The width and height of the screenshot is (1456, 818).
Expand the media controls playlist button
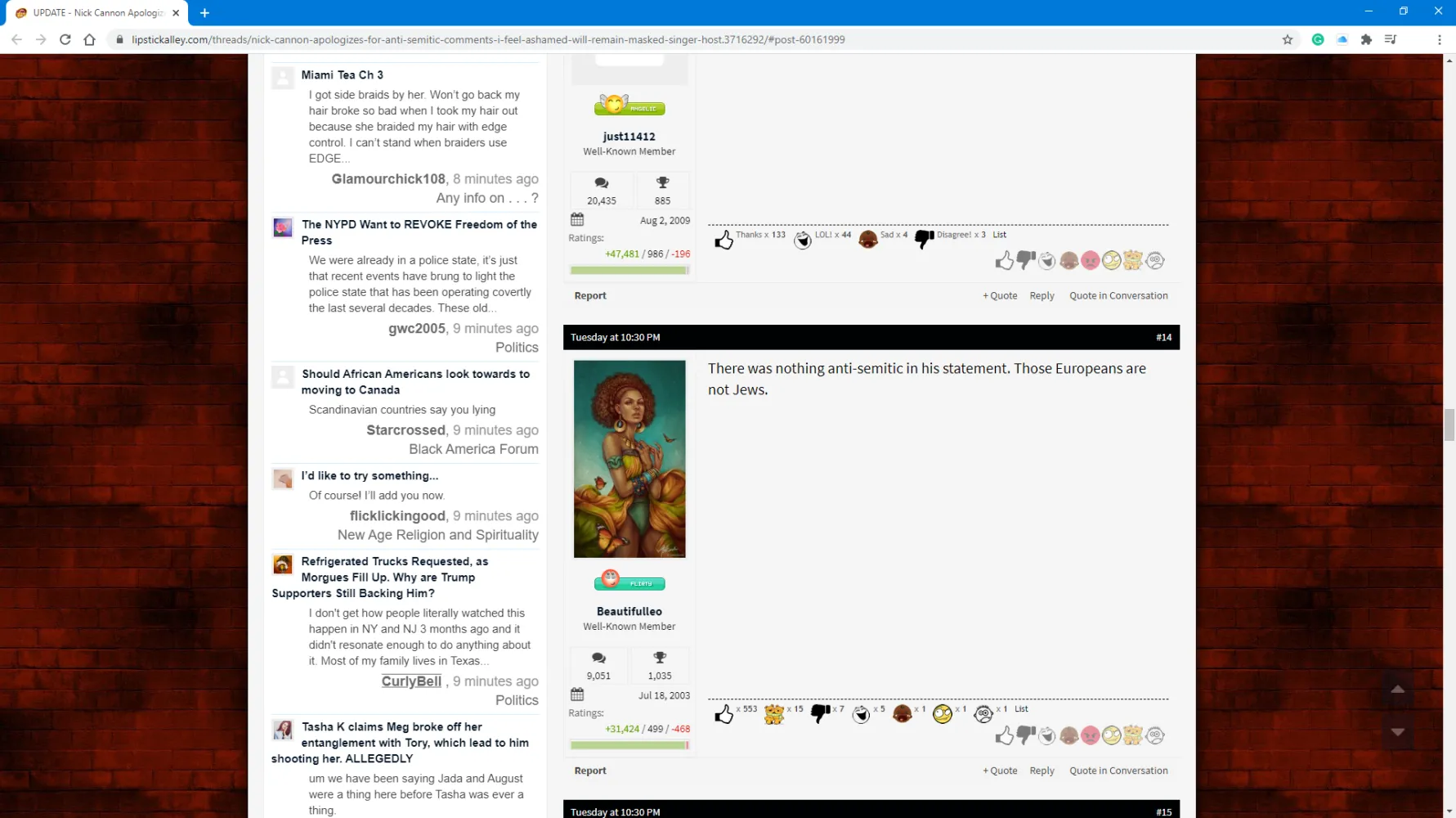tap(1391, 39)
